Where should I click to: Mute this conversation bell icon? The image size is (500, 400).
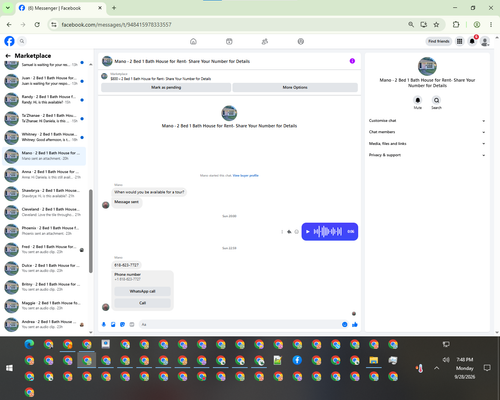[418, 100]
